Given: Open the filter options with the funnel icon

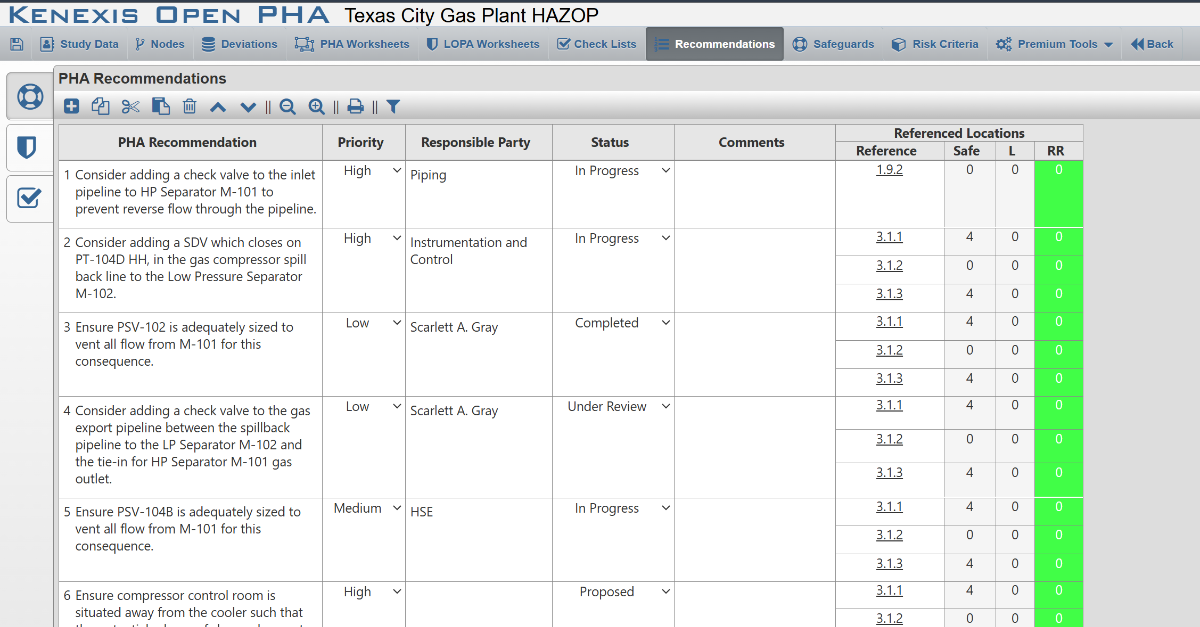Looking at the screenshot, I should 392,106.
